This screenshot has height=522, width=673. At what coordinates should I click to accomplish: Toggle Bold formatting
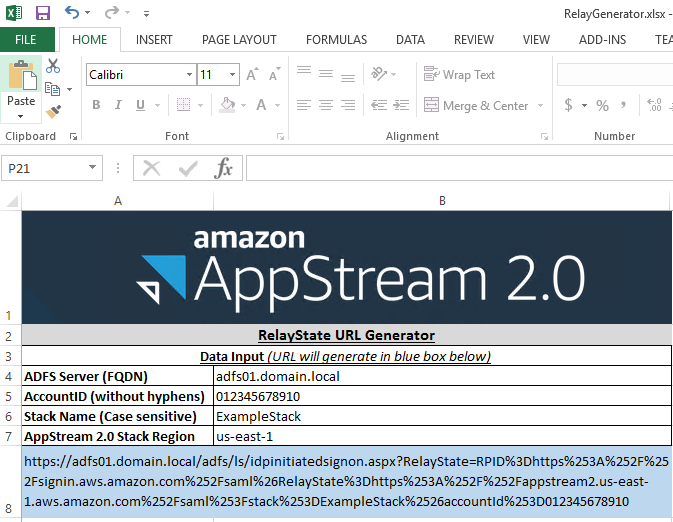click(96, 105)
